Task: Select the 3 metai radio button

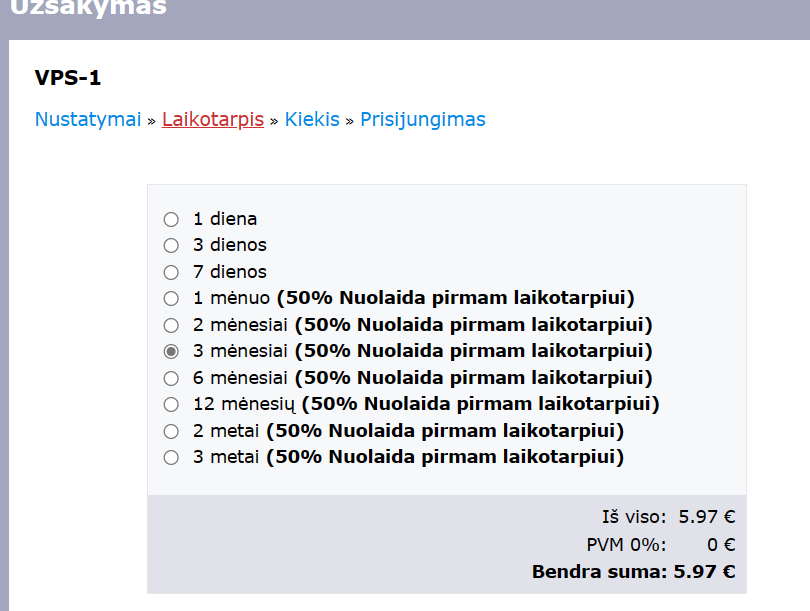Action: point(171,458)
